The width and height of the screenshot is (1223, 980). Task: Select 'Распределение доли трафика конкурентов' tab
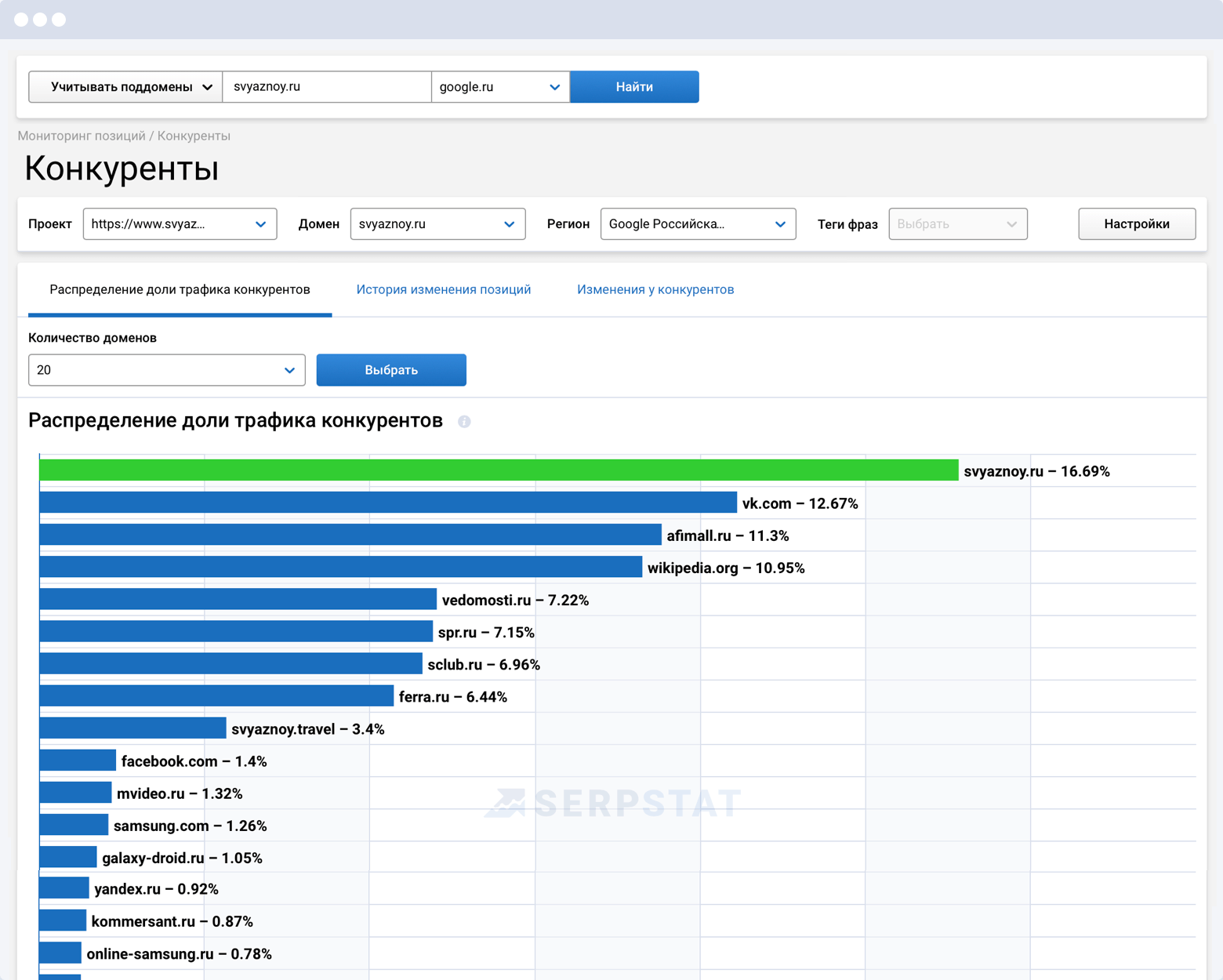click(x=180, y=290)
